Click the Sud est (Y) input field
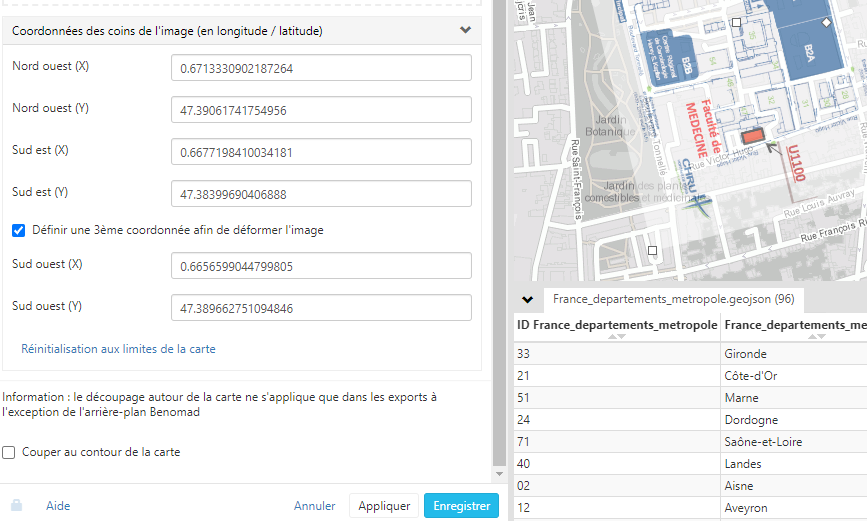Image resolution: width=867 pixels, height=521 pixels. [x=321, y=194]
